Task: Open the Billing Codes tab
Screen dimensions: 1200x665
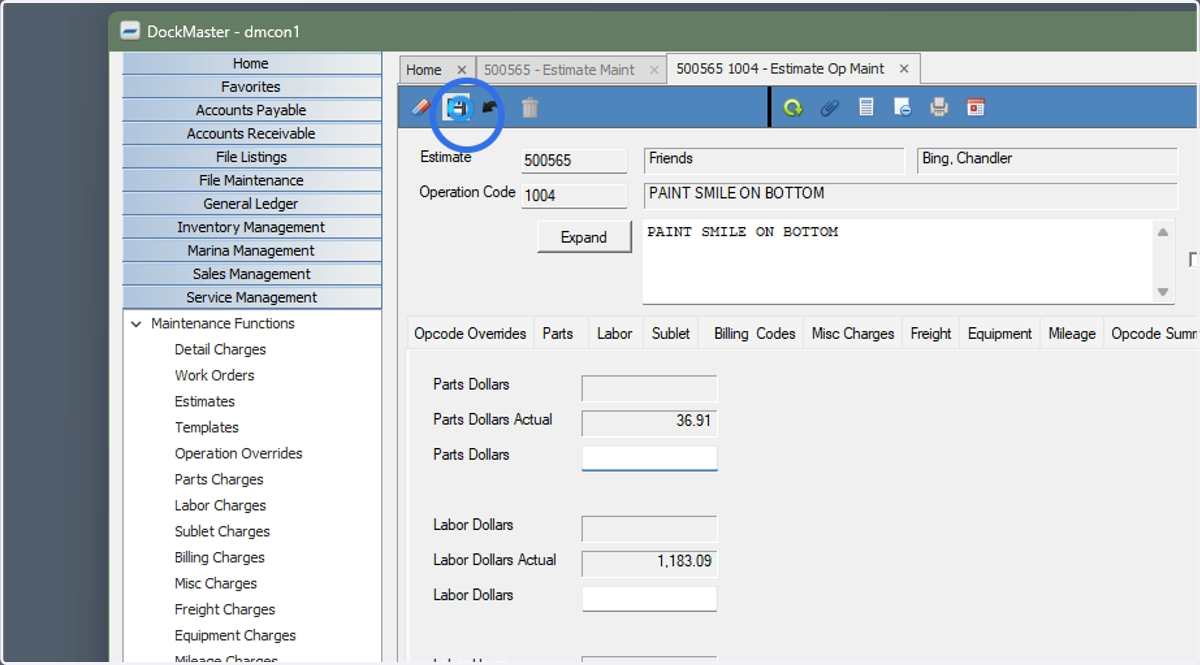Action: (755, 334)
